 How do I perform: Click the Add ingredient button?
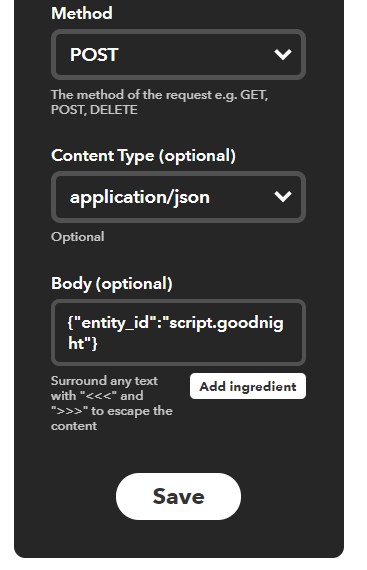(248, 386)
